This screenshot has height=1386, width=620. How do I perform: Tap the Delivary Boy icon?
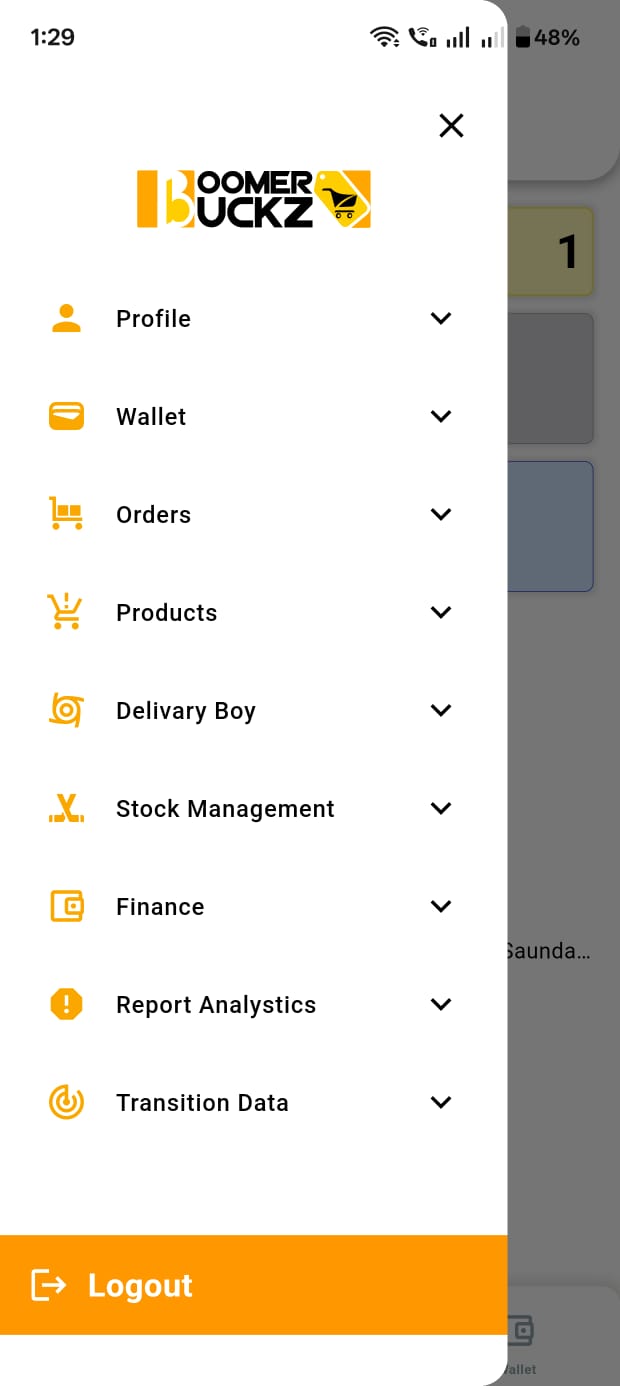66,710
